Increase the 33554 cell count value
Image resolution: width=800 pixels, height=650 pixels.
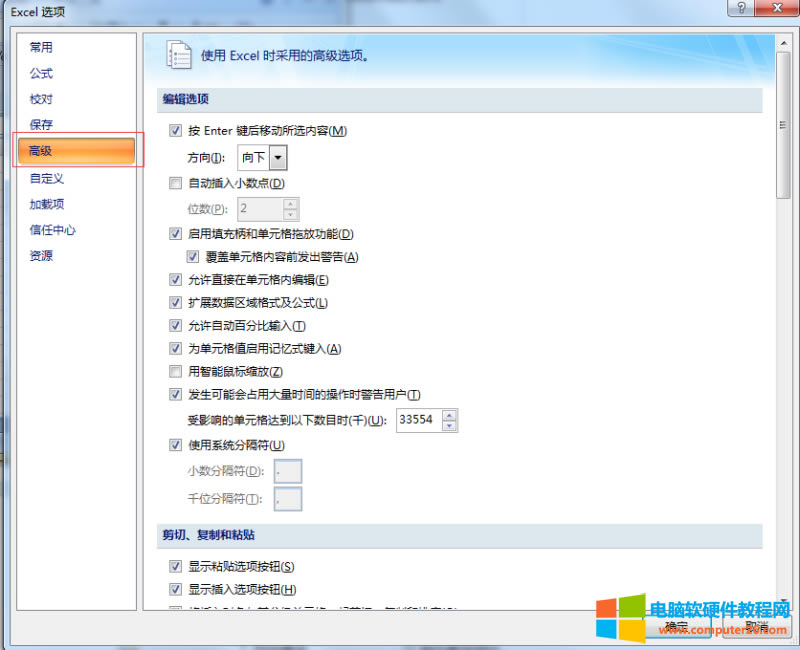449,414
